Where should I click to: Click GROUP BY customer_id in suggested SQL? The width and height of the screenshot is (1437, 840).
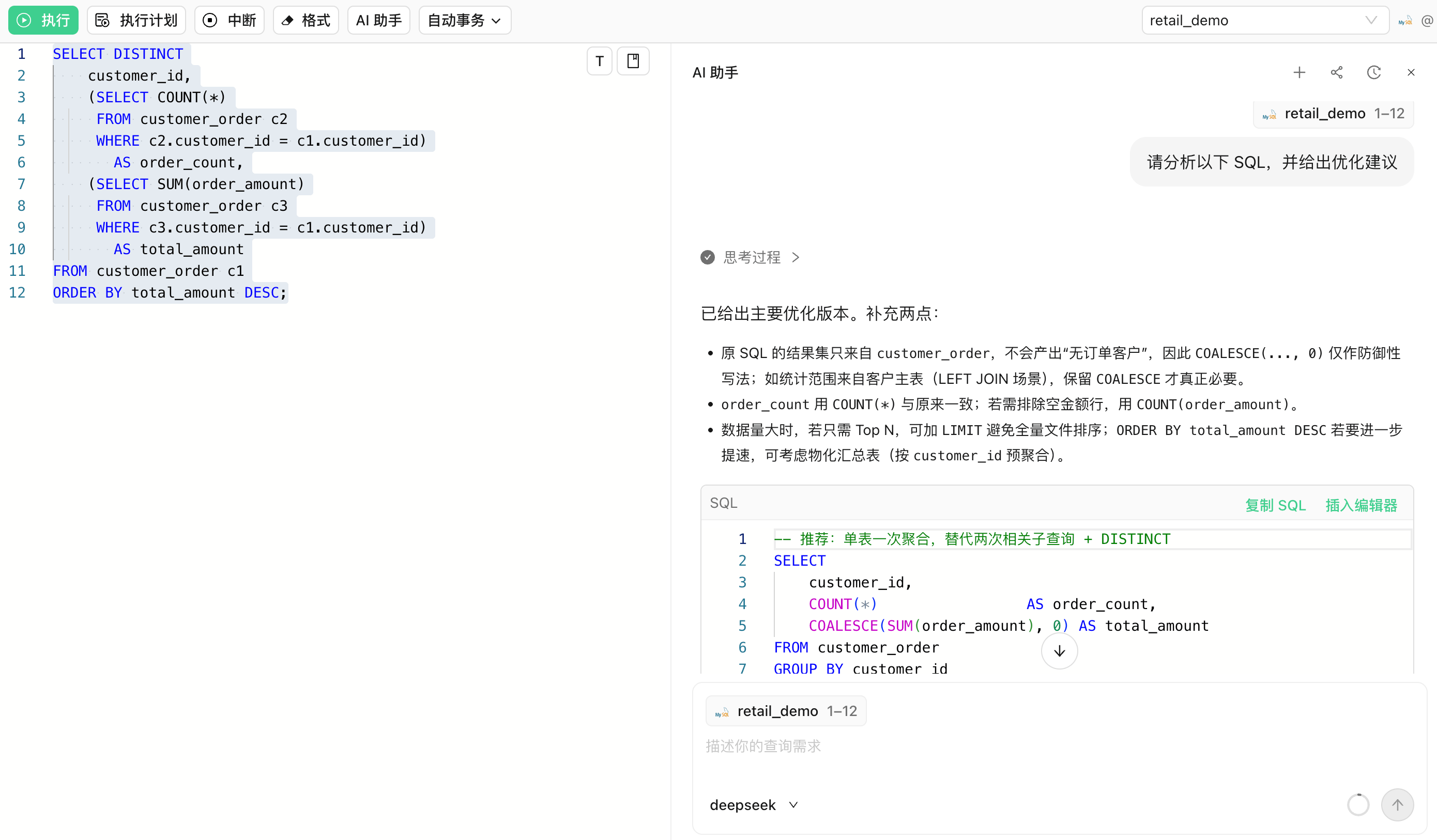coord(861,668)
